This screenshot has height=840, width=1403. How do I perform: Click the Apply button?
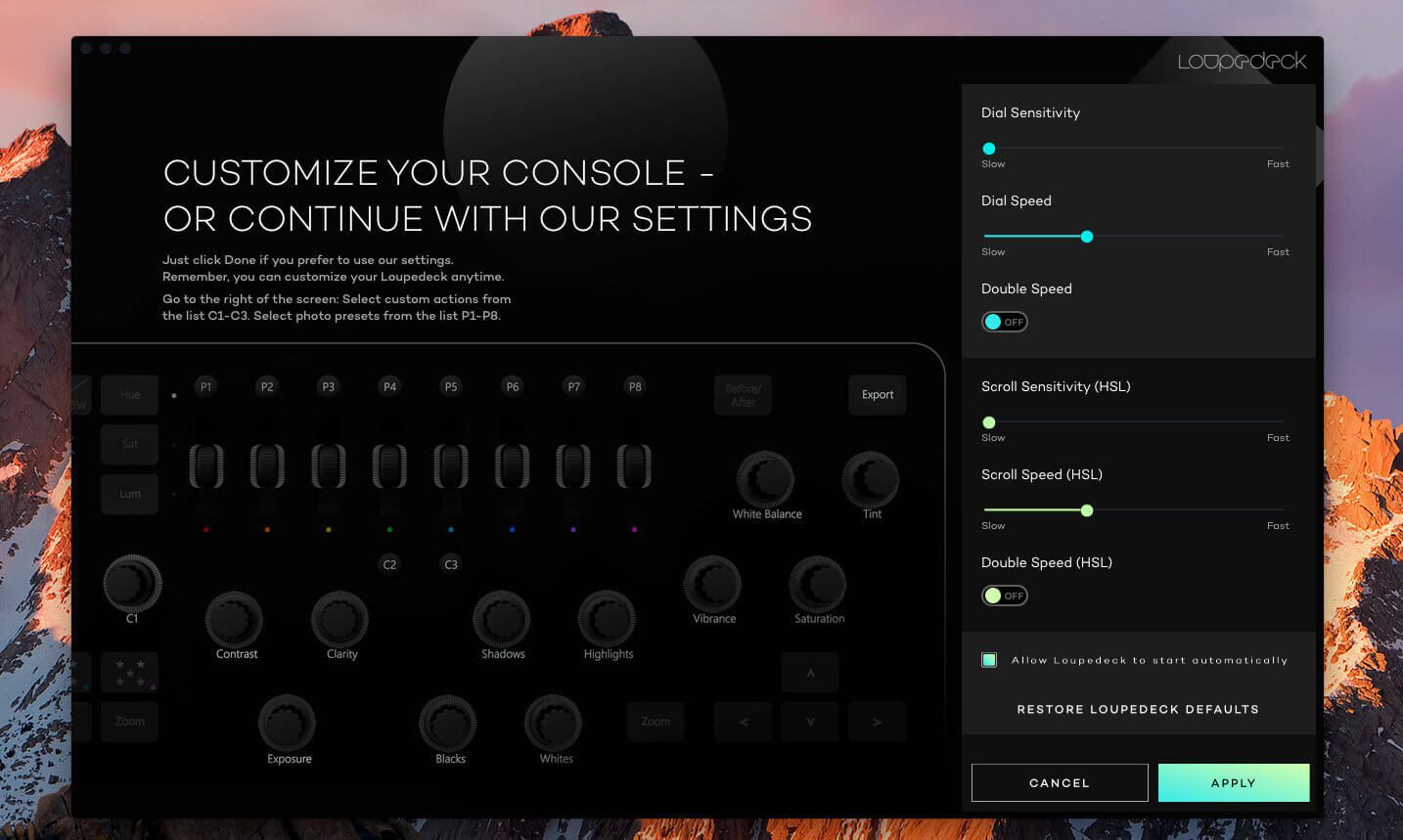1233,783
